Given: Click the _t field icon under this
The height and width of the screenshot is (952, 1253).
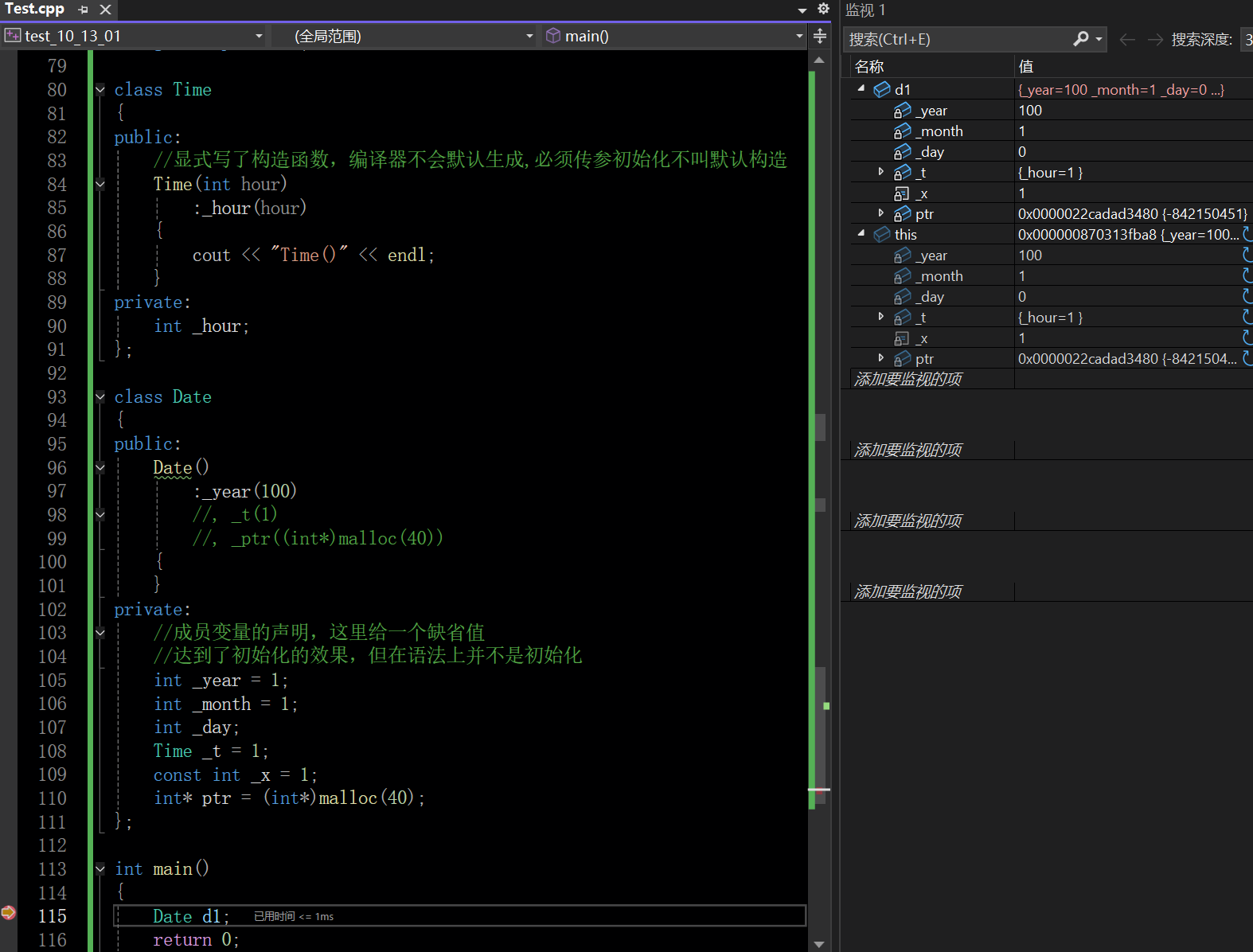Looking at the screenshot, I should [x=902, y=317].
